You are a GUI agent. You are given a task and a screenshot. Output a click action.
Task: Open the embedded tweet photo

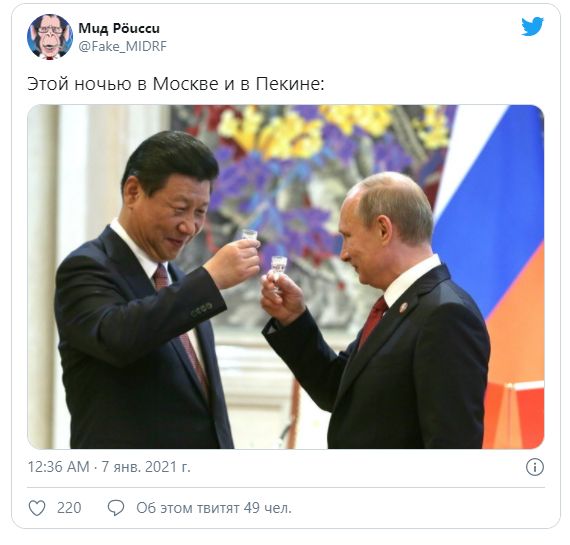(285, 277)
